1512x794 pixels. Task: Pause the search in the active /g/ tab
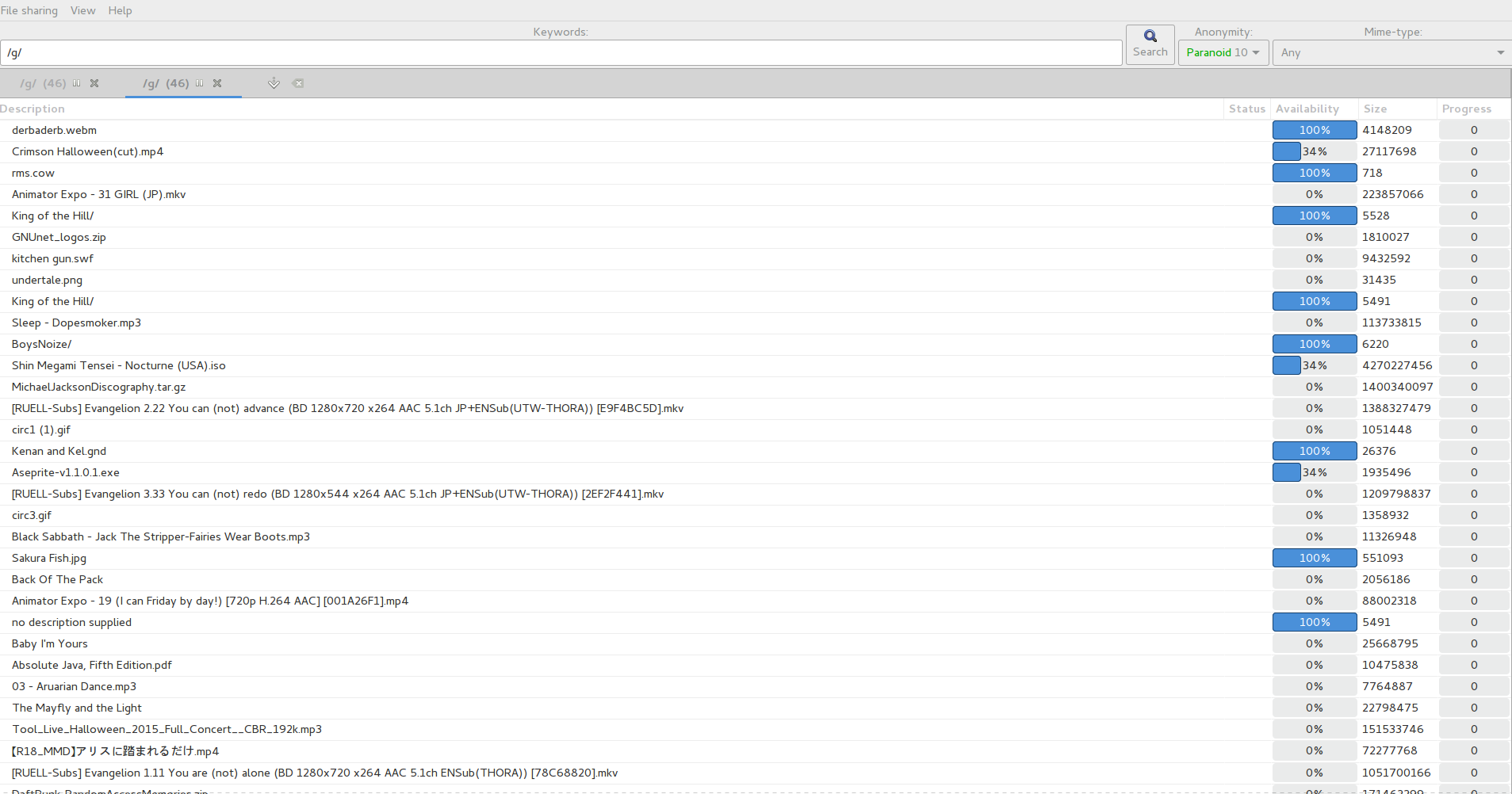pos(200,83)
